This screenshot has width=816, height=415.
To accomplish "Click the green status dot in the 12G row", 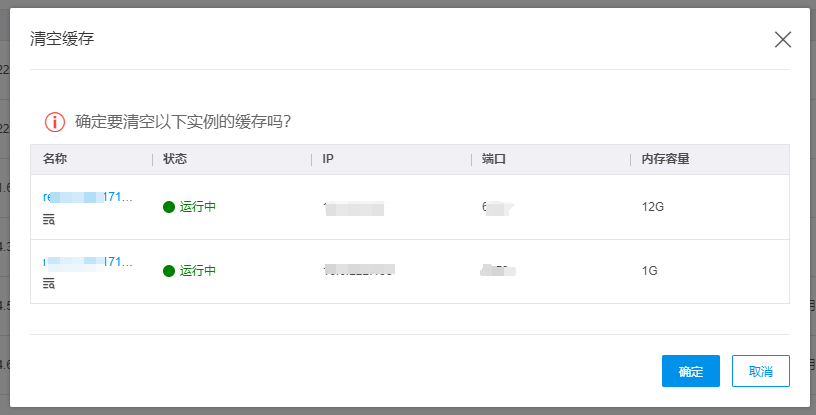I will (169, 207).
